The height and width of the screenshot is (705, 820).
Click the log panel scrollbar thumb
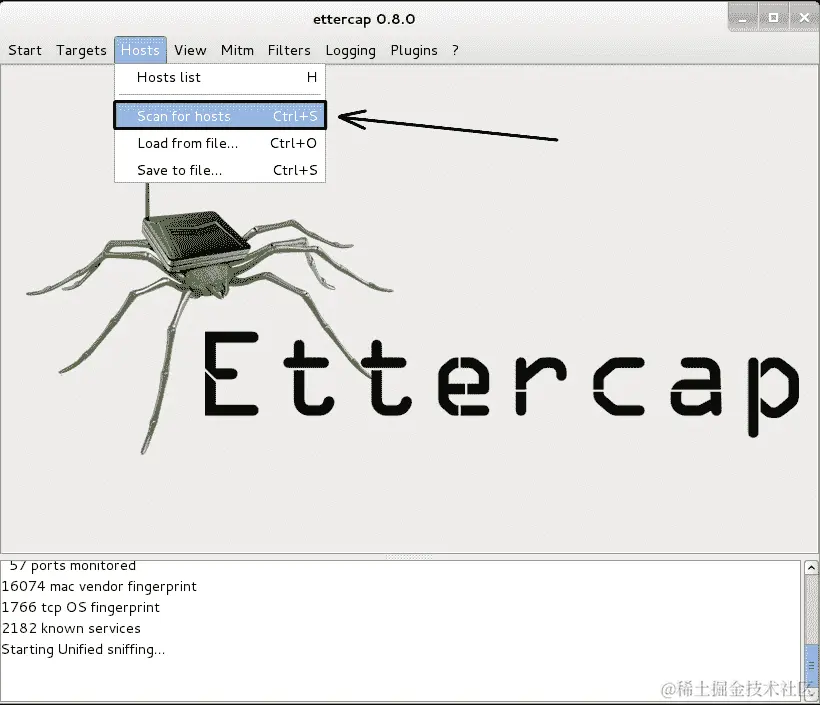(x=811, y=666)
